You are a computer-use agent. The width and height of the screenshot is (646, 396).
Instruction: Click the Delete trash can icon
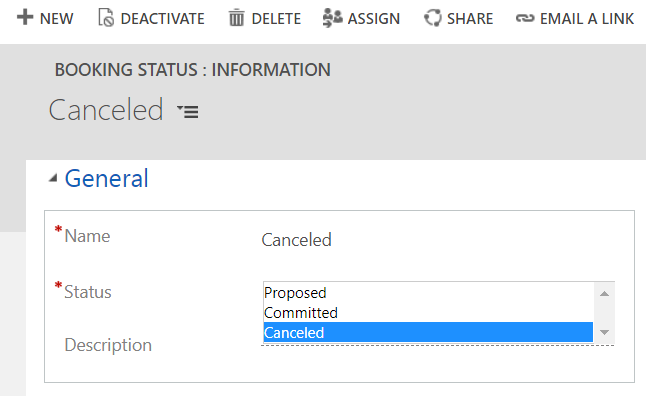[236, 18]
